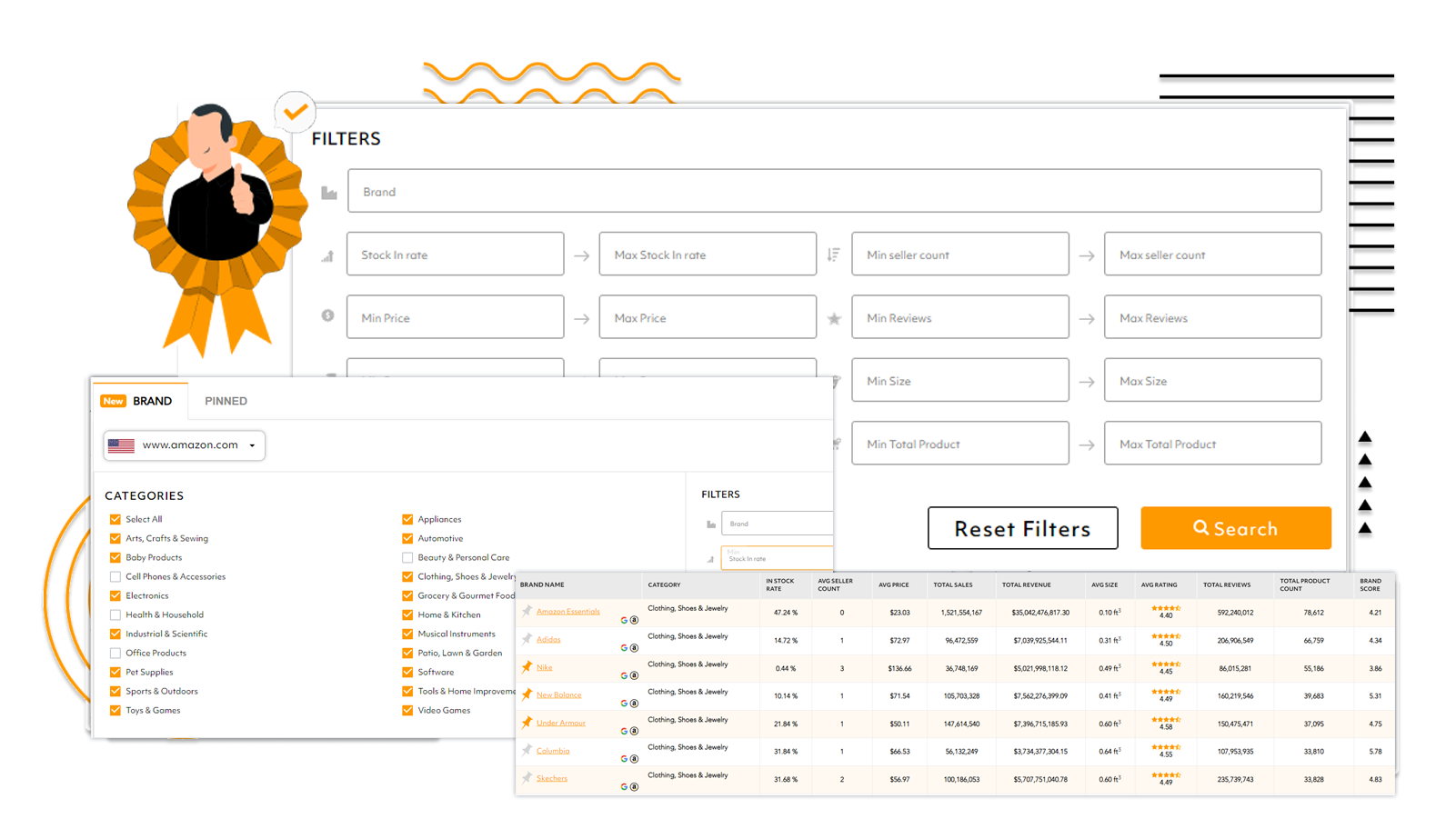Open the www.amazon.com marketplace dropdown
1456x819 pixels.
185,445
